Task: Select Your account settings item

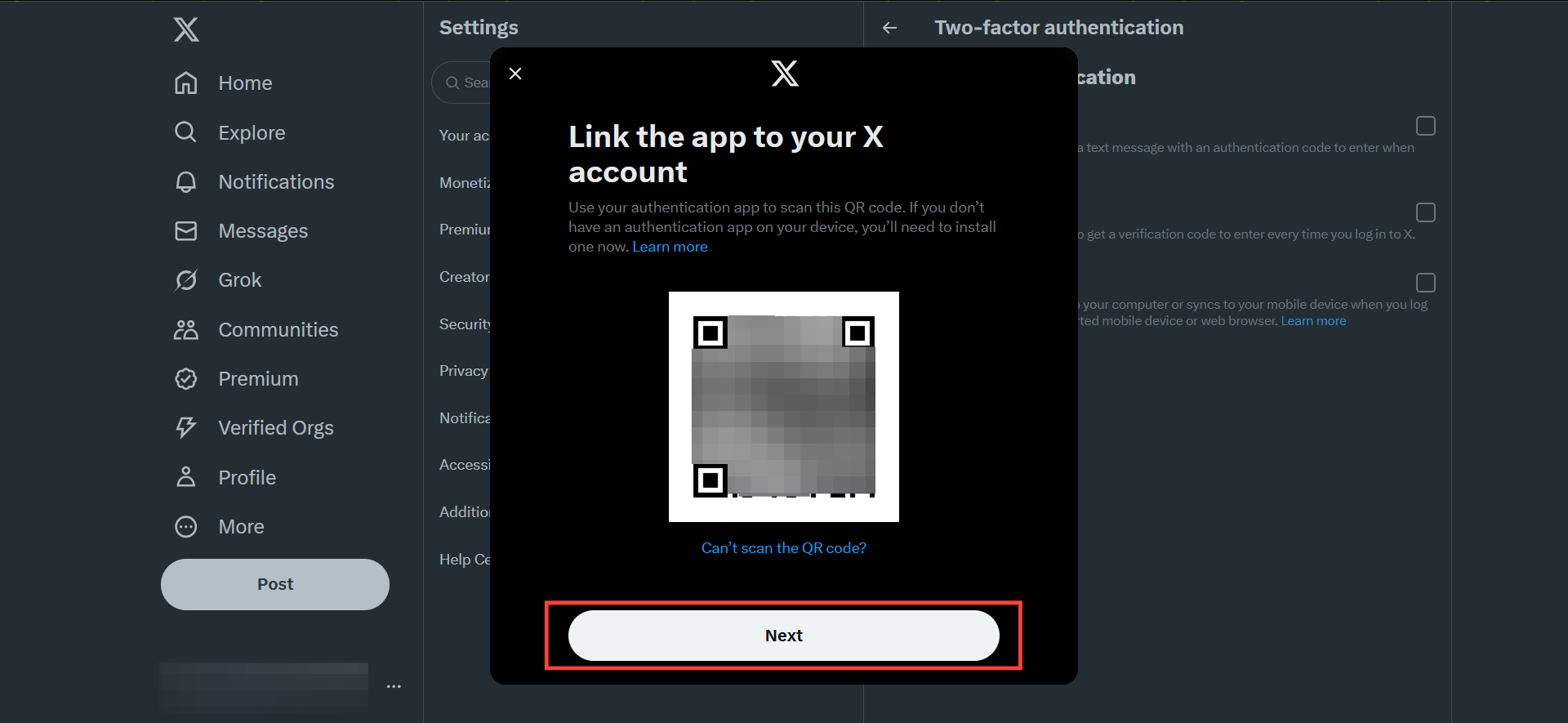Action: point(464,136)
